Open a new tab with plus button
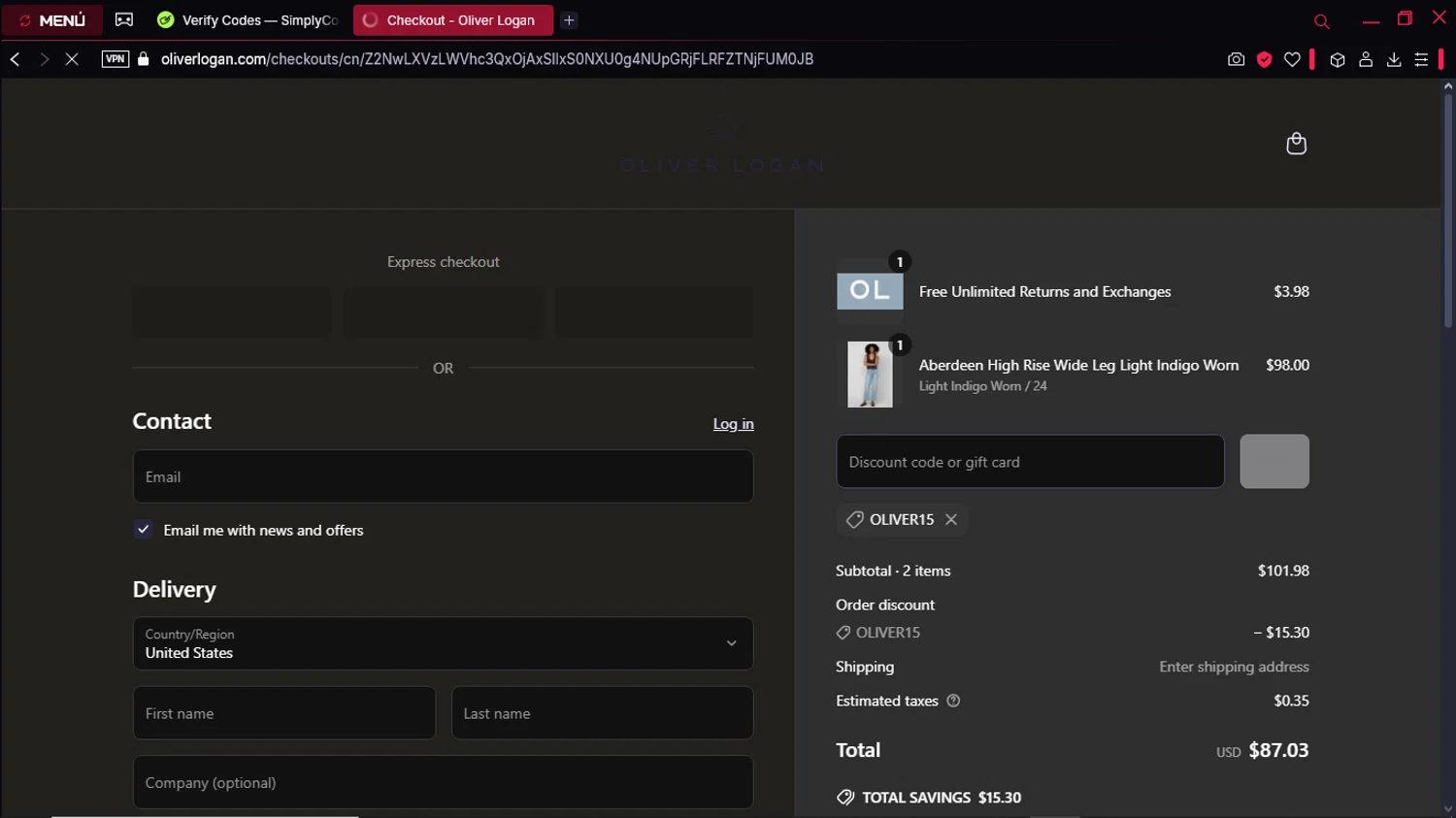 point(570,20)
